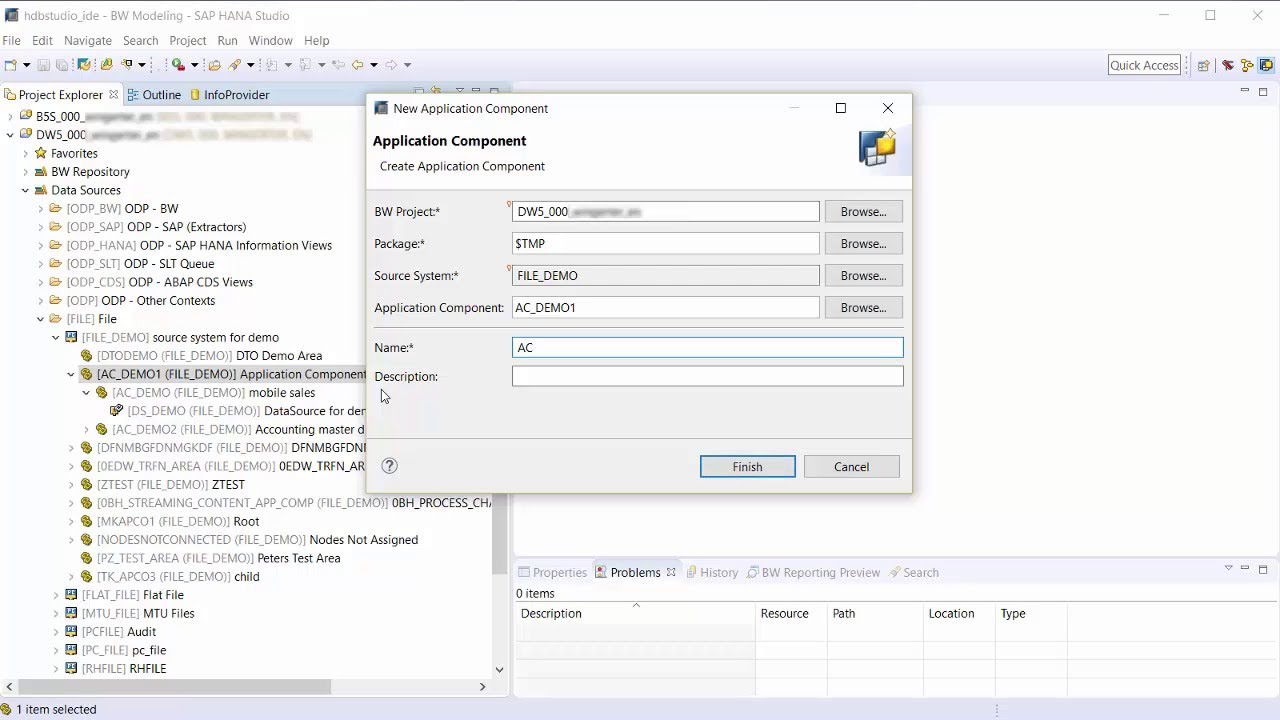Click the Quick Access search box

[1145, 65]
